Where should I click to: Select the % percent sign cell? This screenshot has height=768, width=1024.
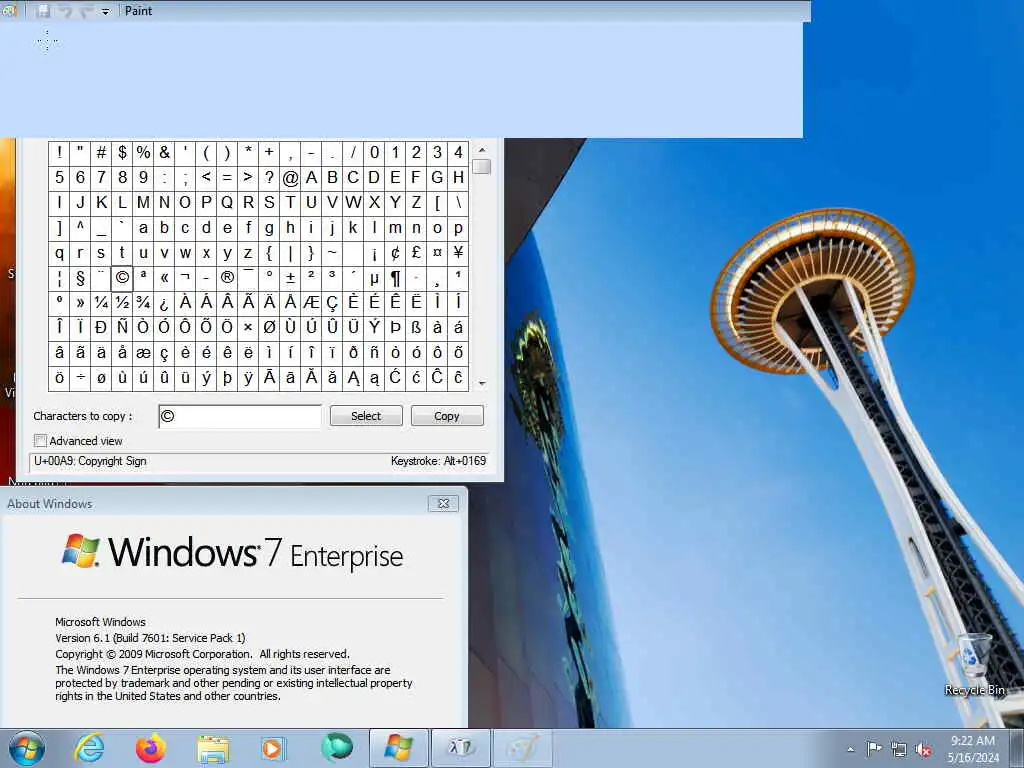pos(143,152)
